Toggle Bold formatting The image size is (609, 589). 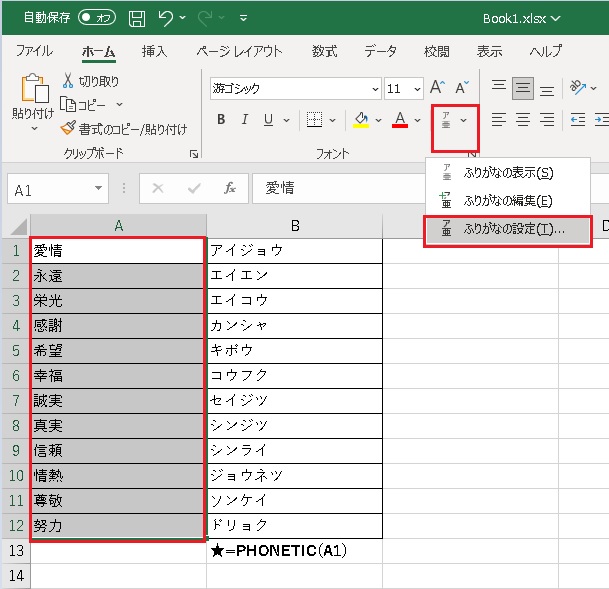pos(221,120)
